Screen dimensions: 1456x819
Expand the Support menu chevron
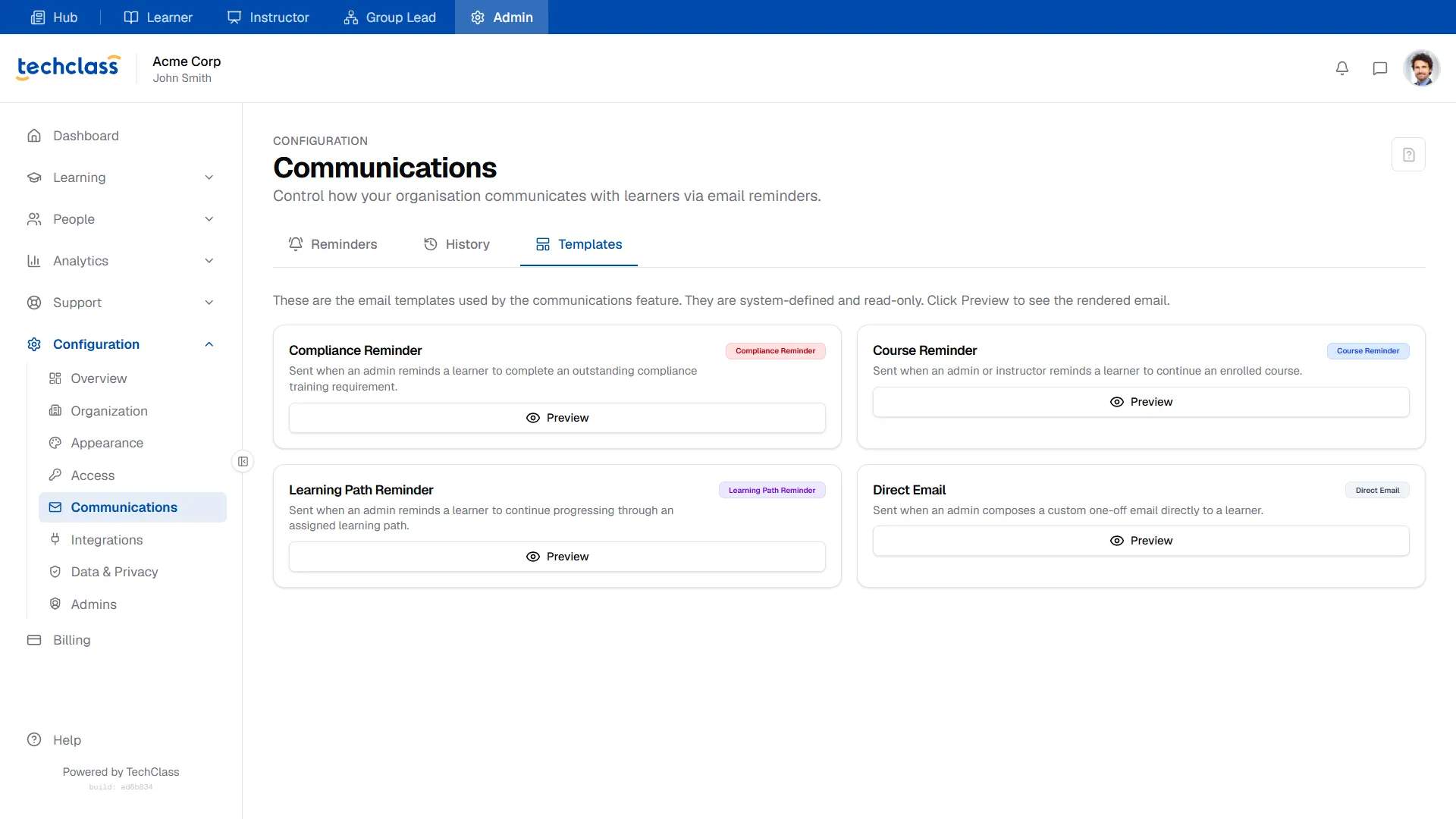coord(209,303)
